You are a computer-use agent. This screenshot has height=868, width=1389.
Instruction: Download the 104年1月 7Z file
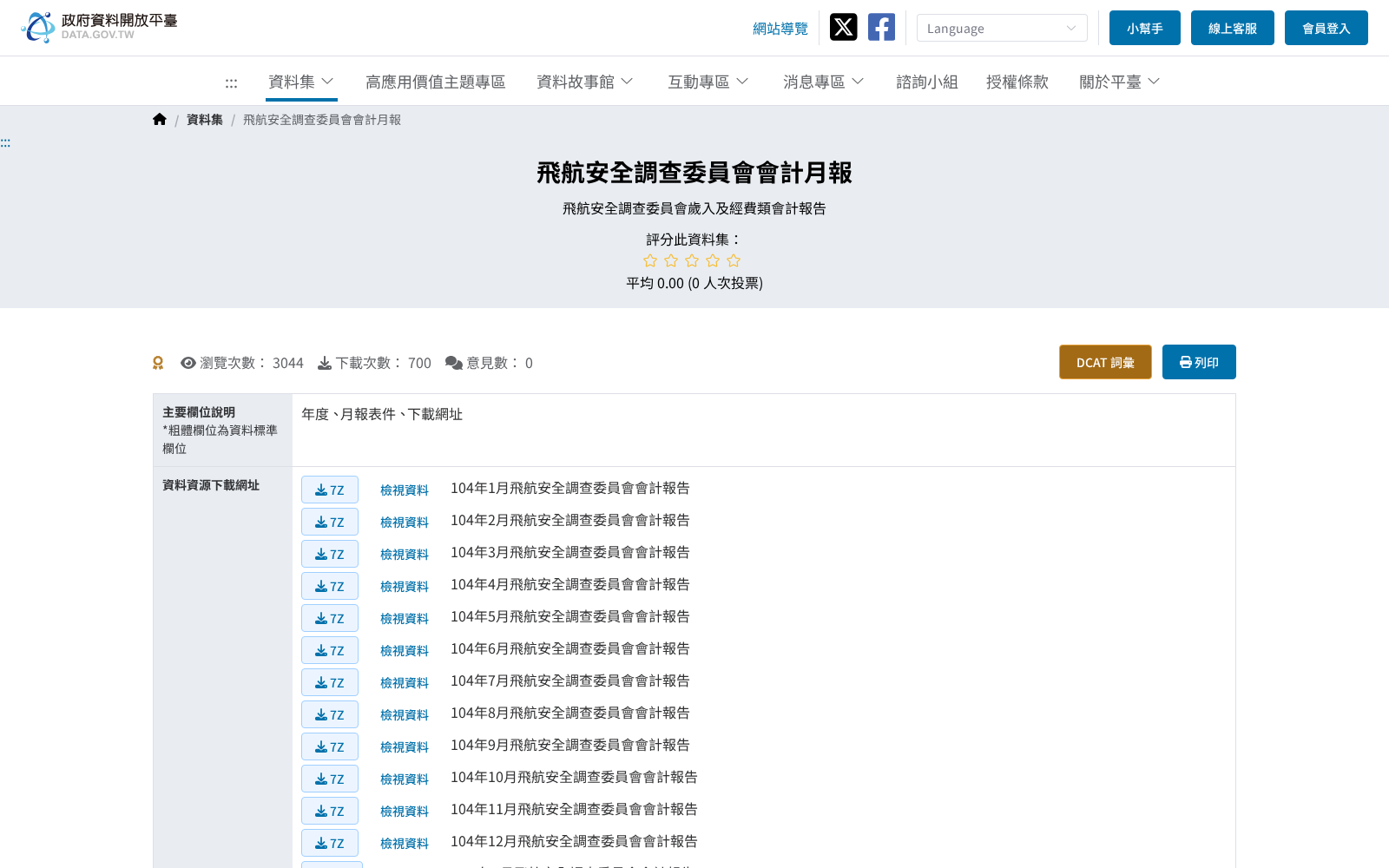point(330,490)
